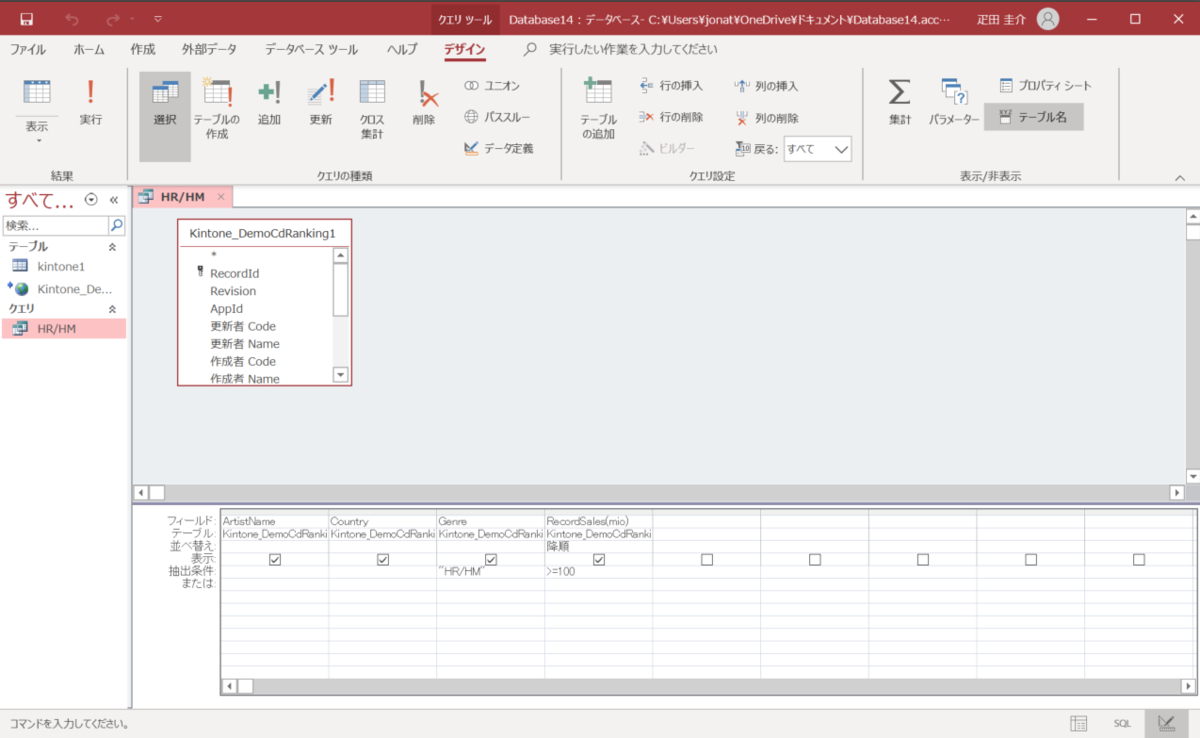Click テーブルの追加 add tables button
1200x738 pixels.
coord(598,108)
